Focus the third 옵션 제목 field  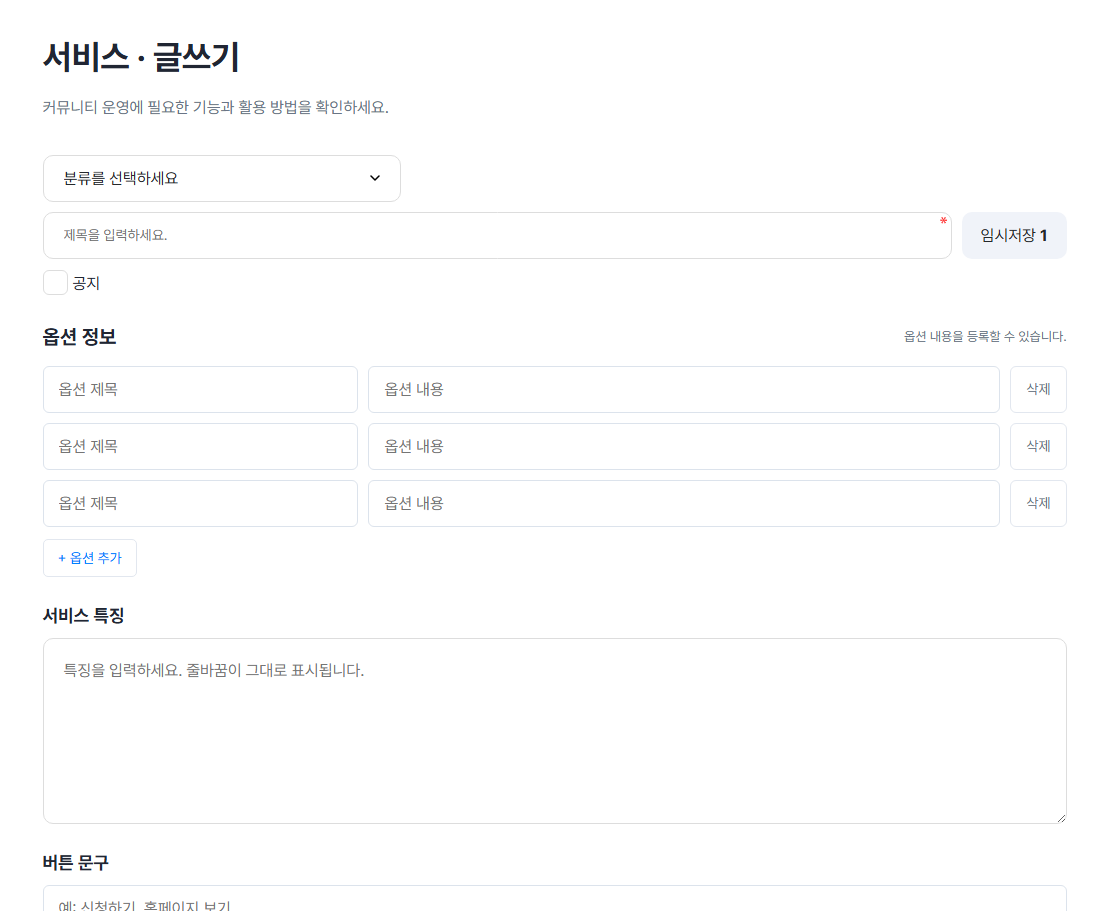(200, 503)
